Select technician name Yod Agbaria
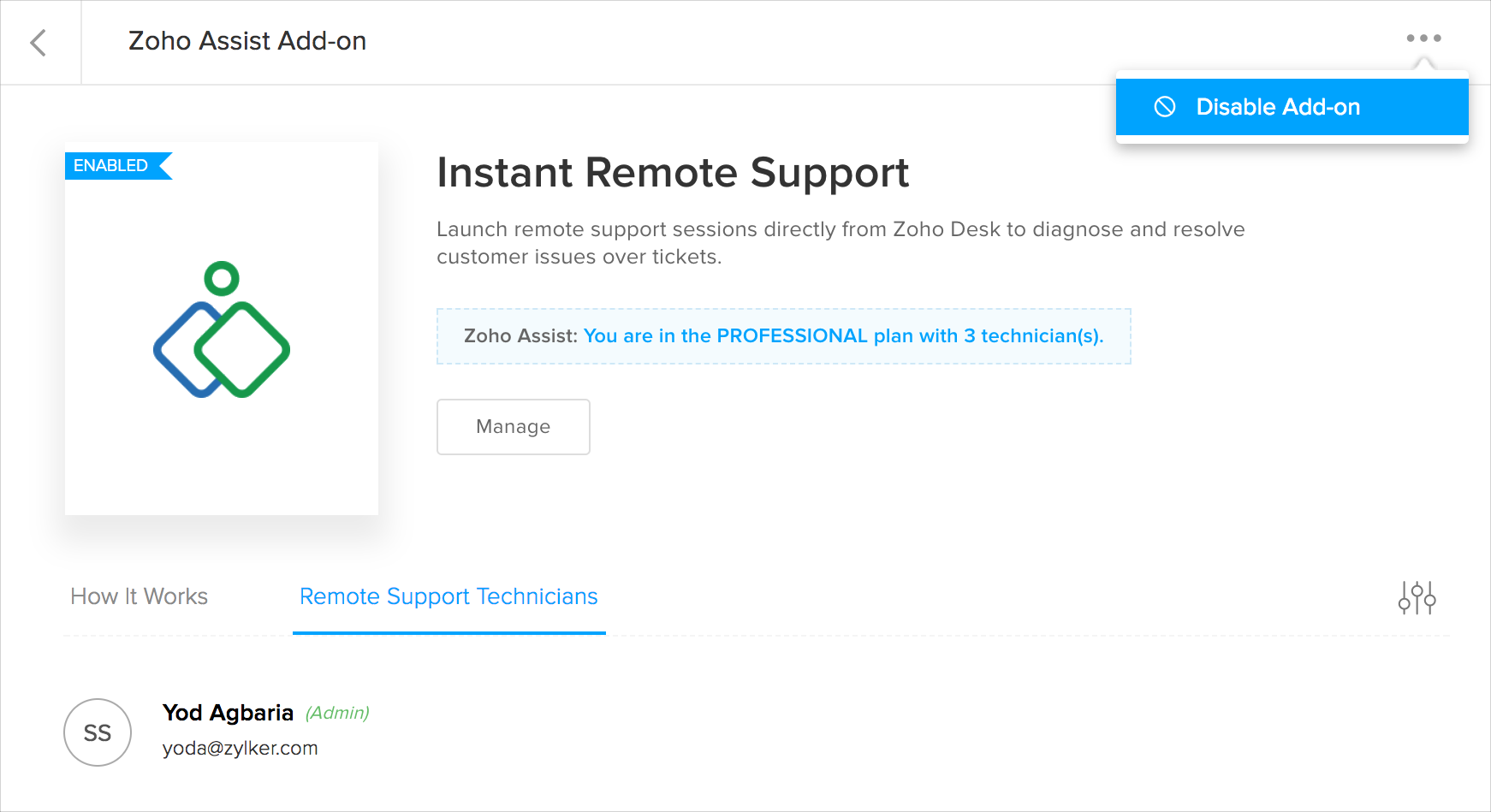This screenshot has height=812, width=1491. pyautogui.click(x=228, y=713)
